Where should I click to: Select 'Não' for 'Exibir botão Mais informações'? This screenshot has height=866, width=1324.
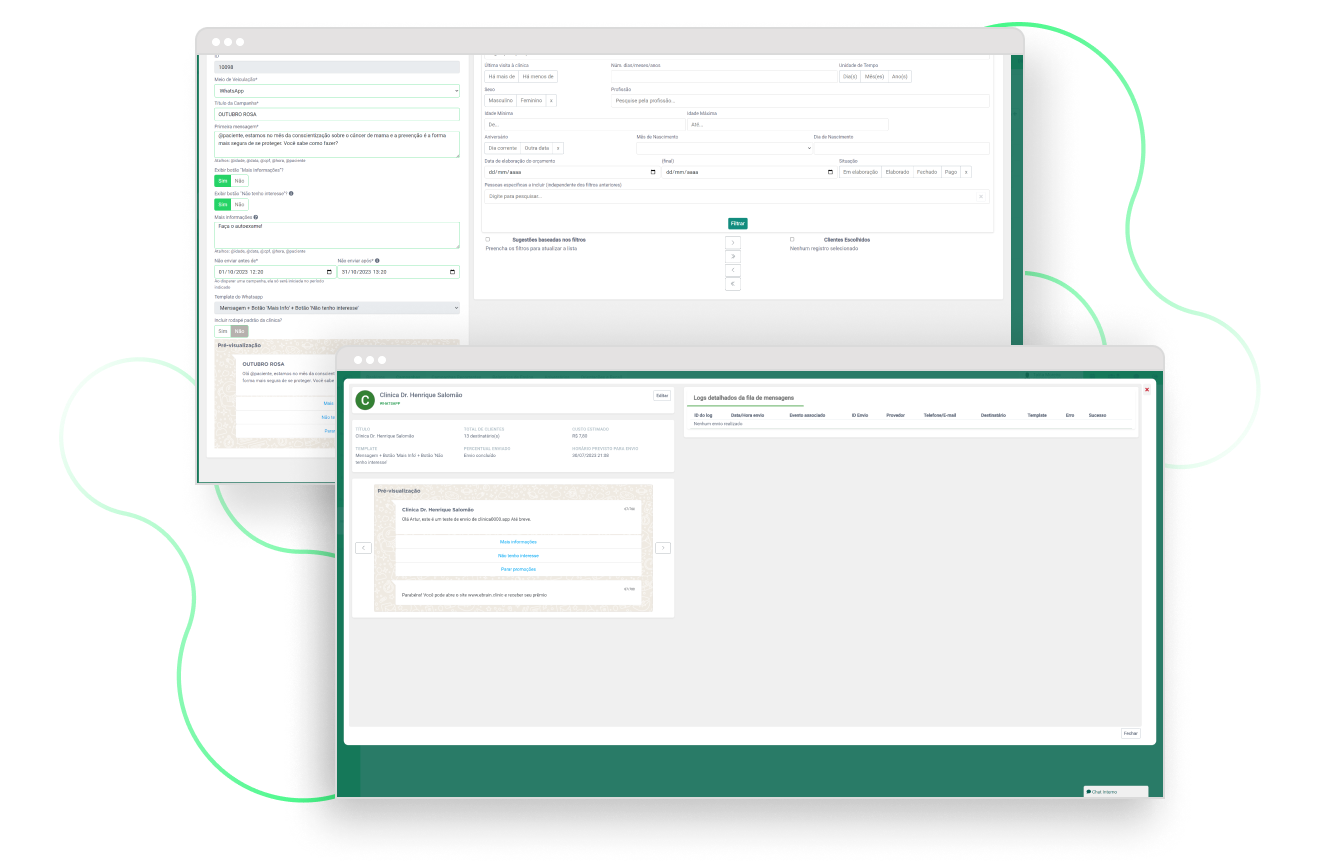[239, 181]
